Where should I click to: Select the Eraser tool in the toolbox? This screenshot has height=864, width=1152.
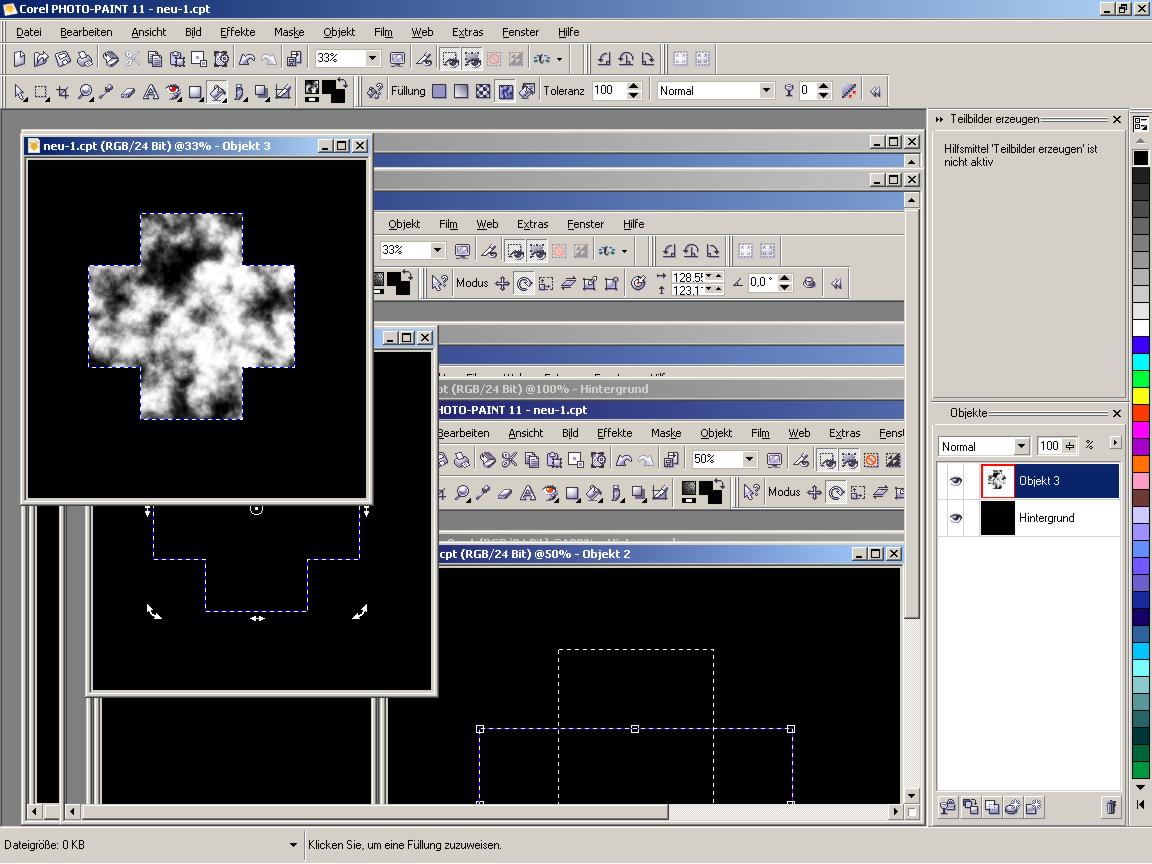tap(128, 92)
